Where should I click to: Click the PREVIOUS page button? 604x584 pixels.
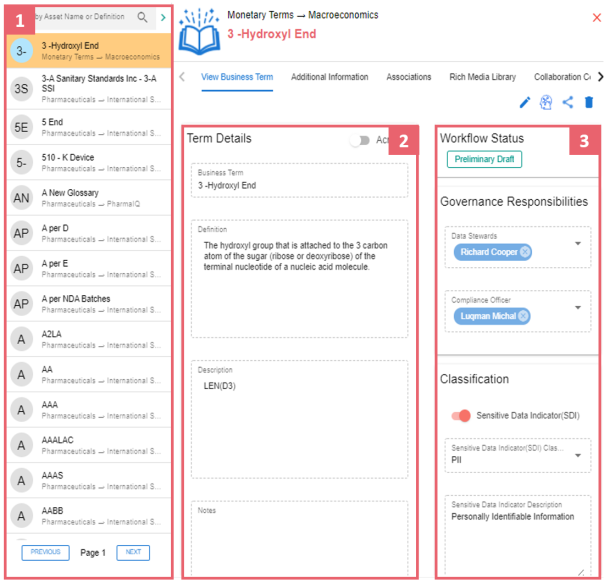tap(46, 552)
